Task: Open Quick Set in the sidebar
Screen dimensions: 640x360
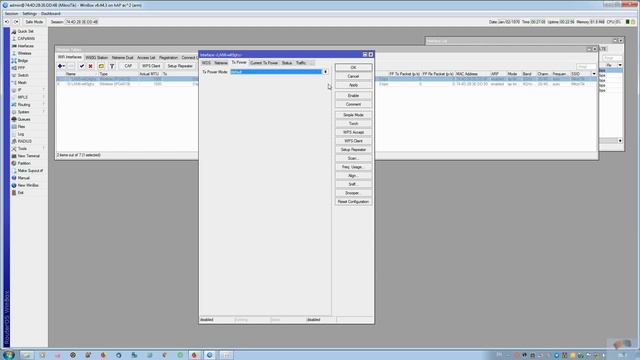Action: 25,31
